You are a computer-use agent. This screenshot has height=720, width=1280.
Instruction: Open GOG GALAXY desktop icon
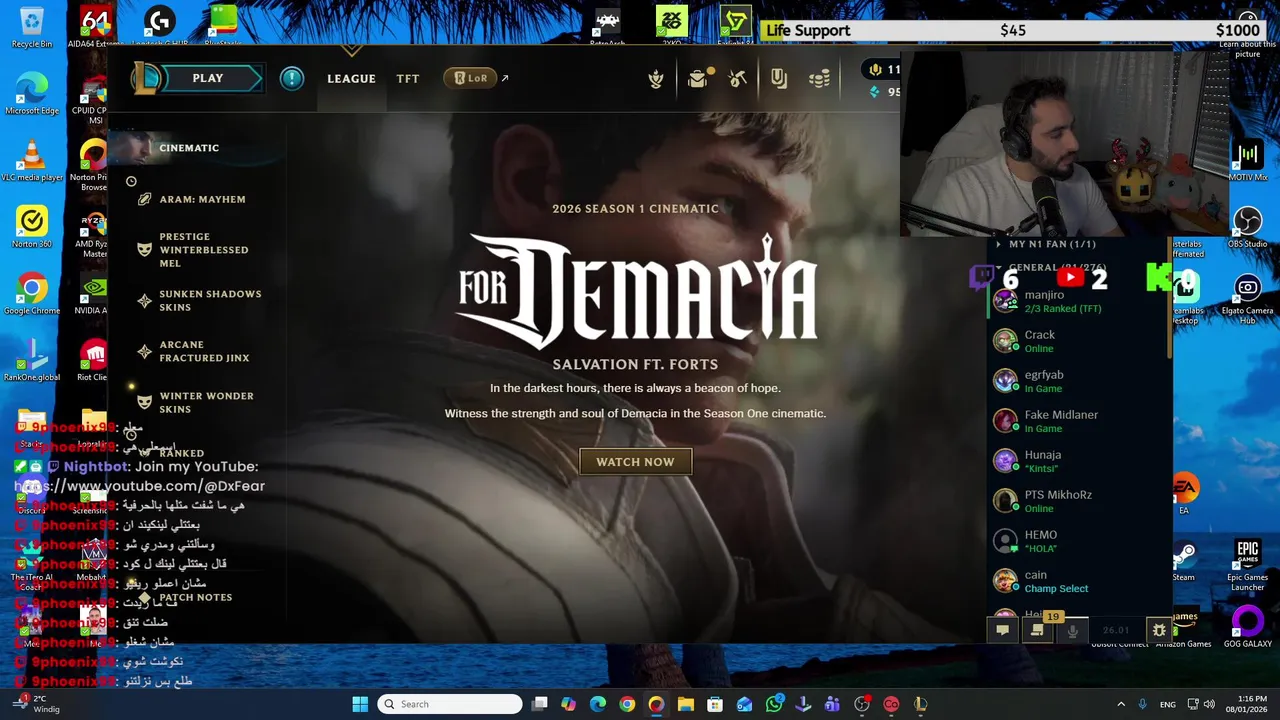[x=1247, y=628]
